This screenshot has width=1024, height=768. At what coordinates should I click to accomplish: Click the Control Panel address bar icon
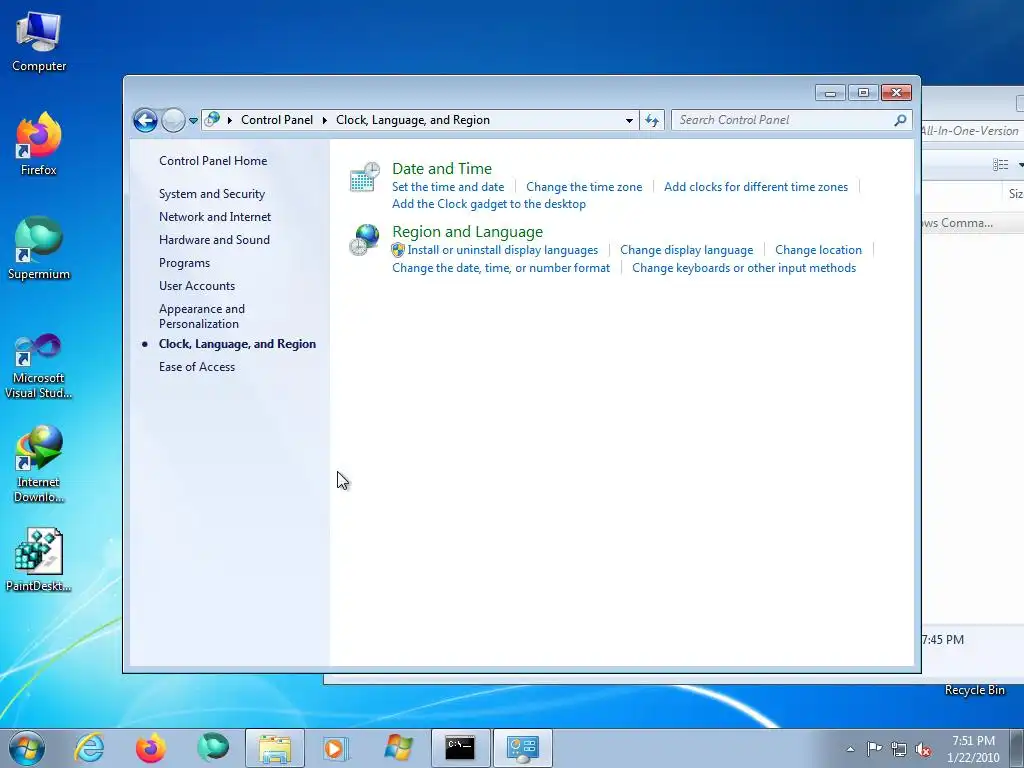[212, 120]
